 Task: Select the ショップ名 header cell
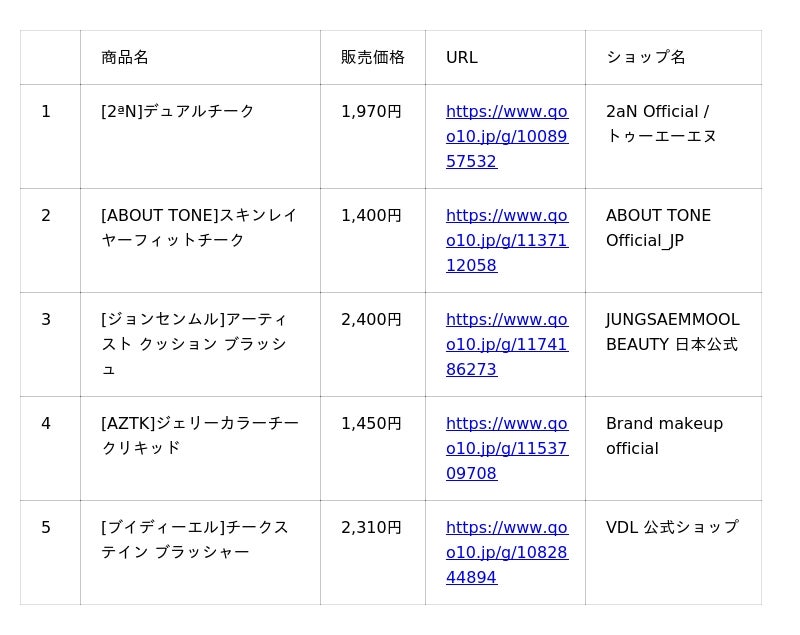tap(645, 57)
